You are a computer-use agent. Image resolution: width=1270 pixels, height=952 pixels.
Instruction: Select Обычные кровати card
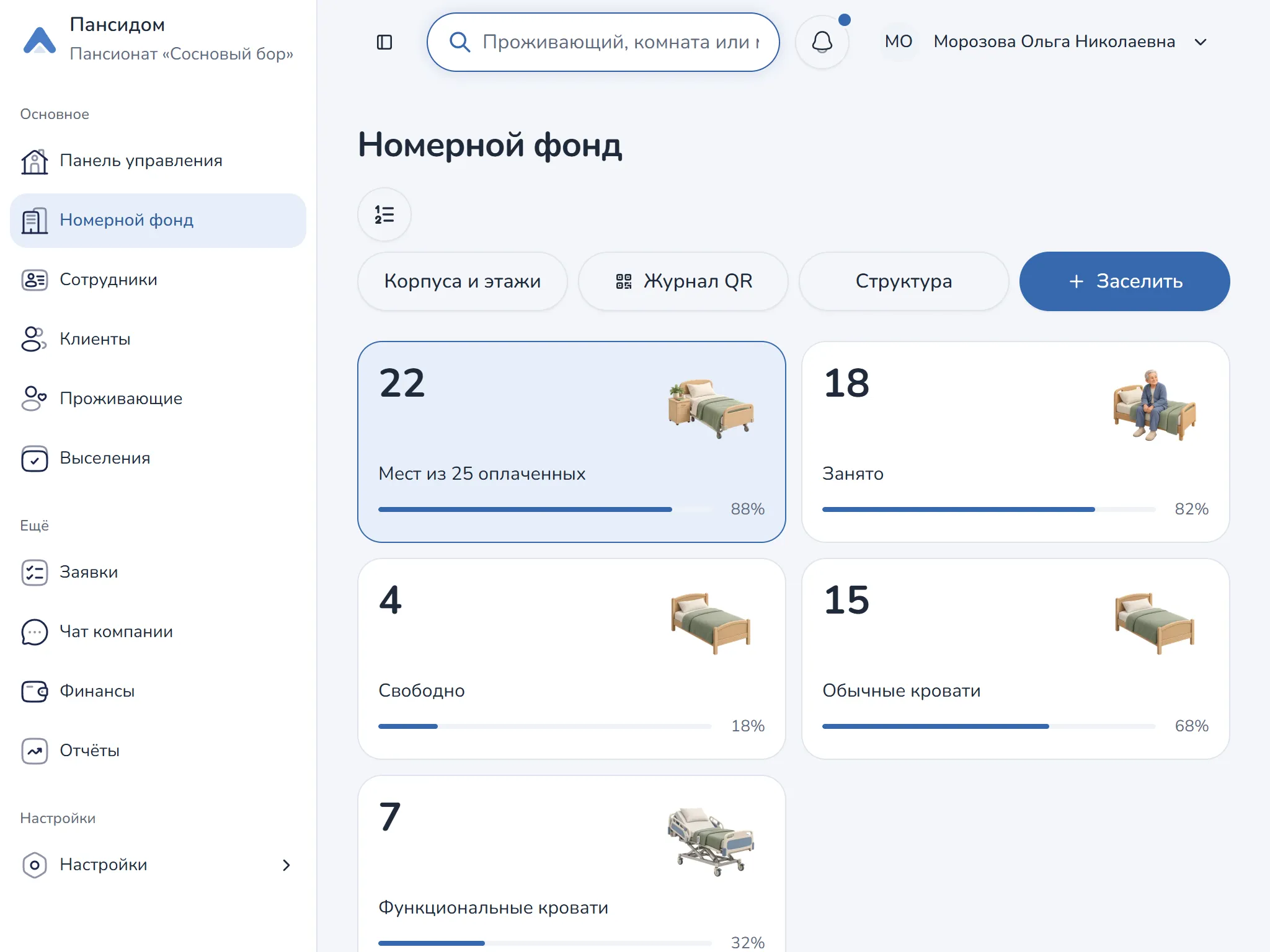tap(1016, 659)
